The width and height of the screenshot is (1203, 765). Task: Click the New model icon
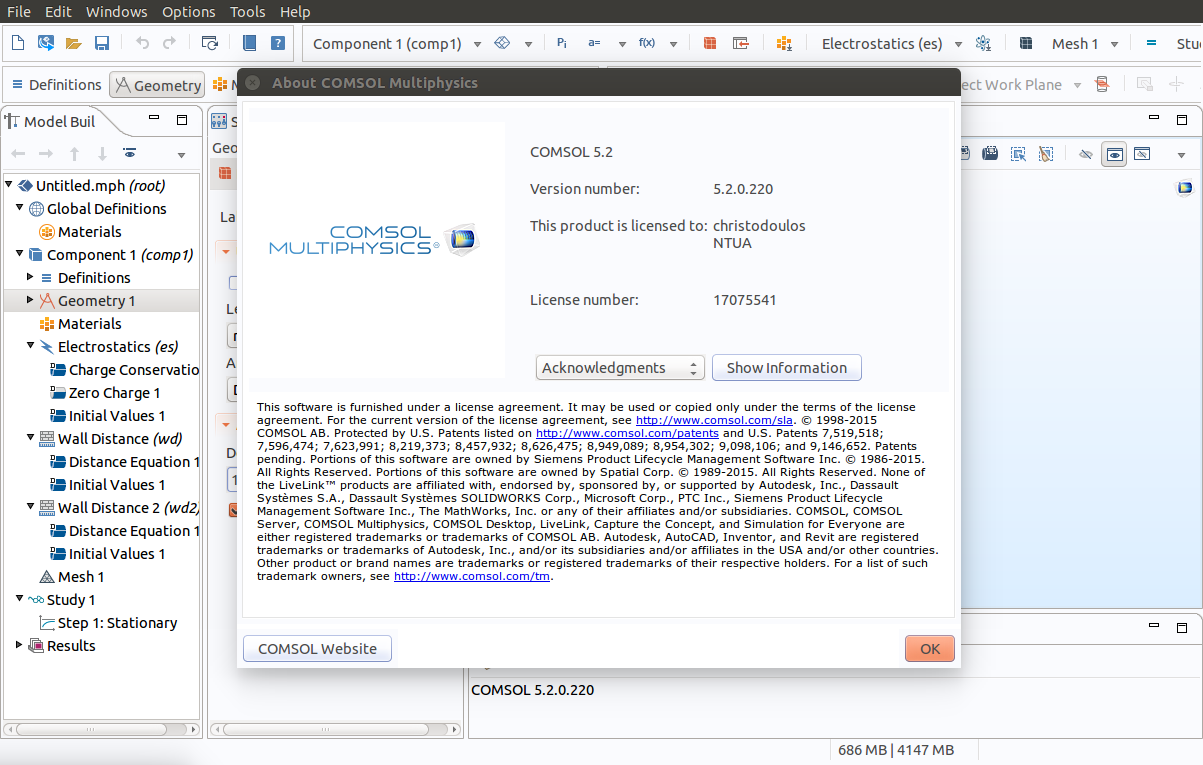[x=17, y=43]
